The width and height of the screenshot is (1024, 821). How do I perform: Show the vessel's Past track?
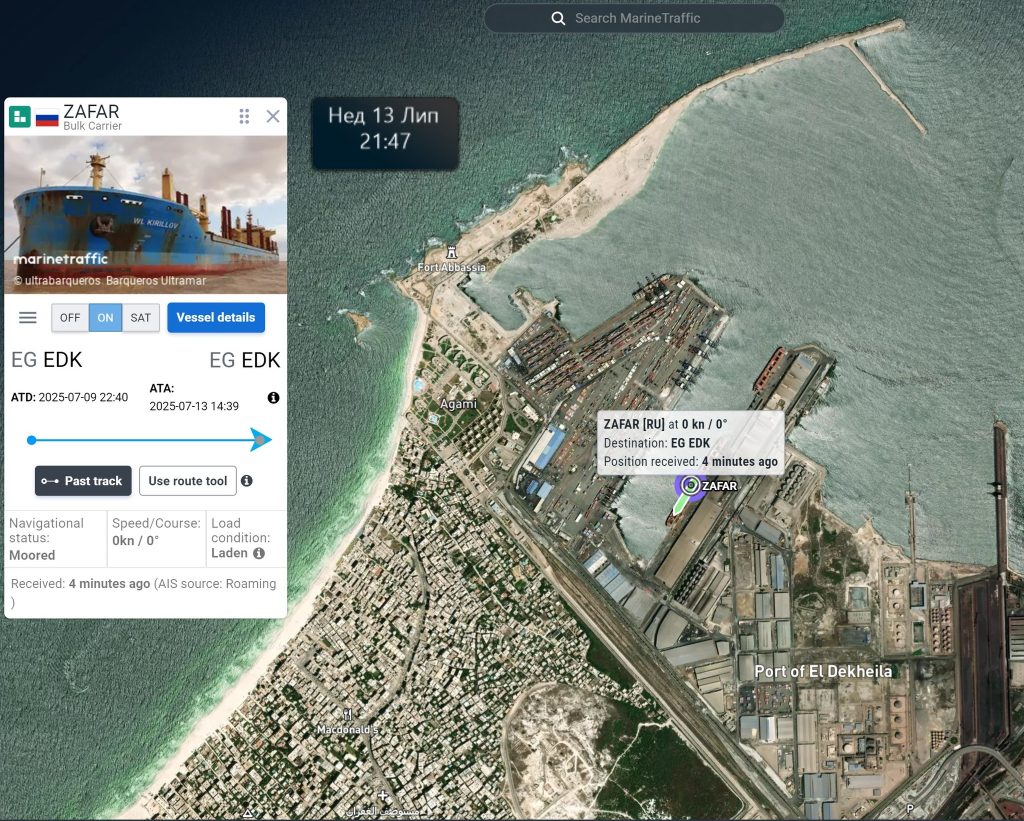click(83, 481)
